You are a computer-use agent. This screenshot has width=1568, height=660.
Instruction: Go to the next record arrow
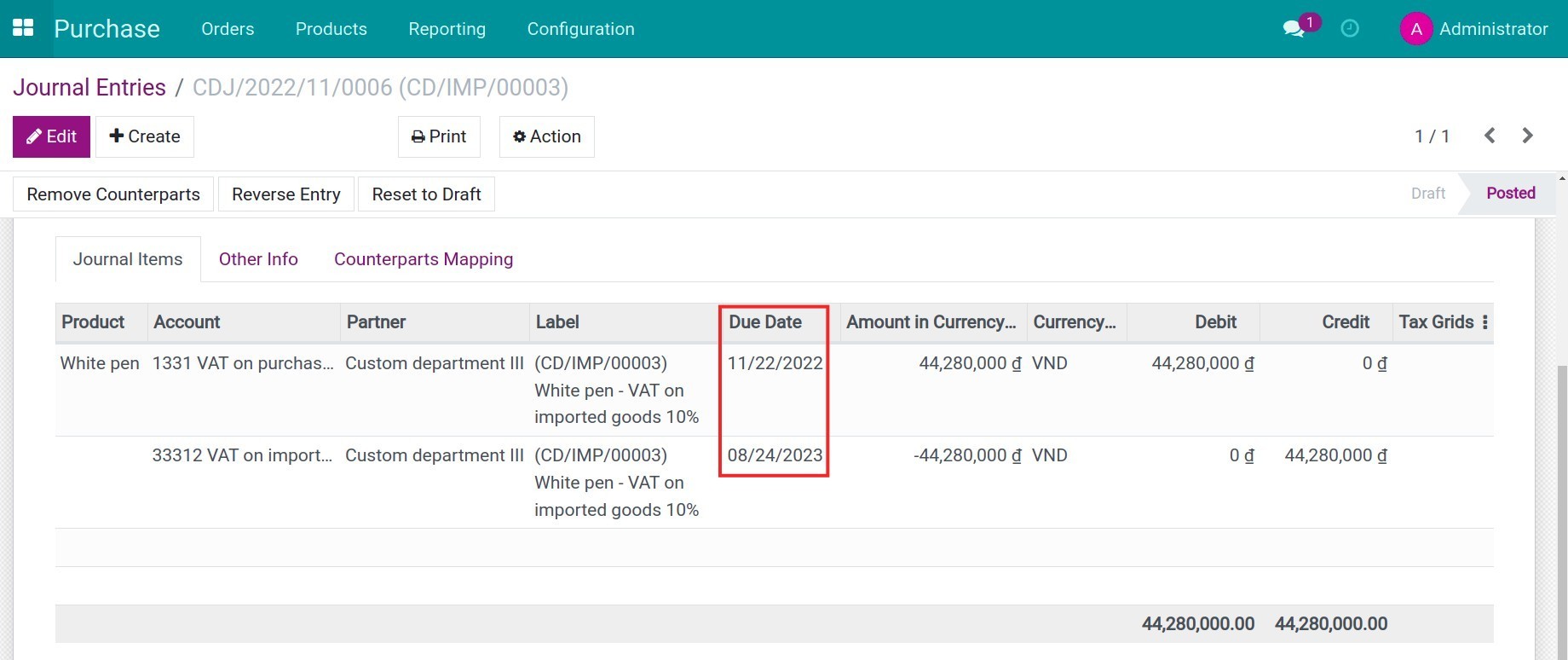1527,136
